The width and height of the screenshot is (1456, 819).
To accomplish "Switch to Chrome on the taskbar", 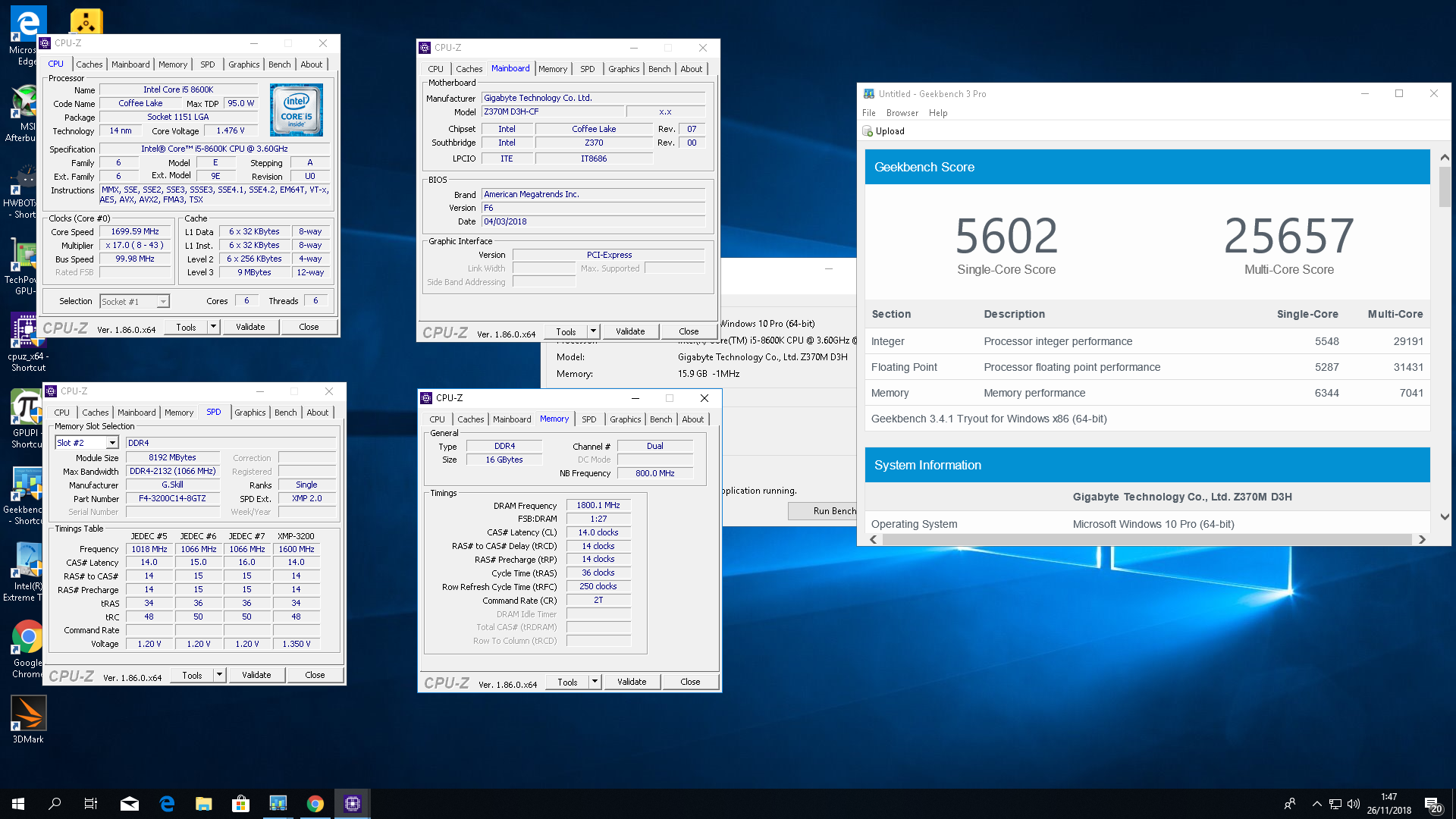I will point(315,804).
